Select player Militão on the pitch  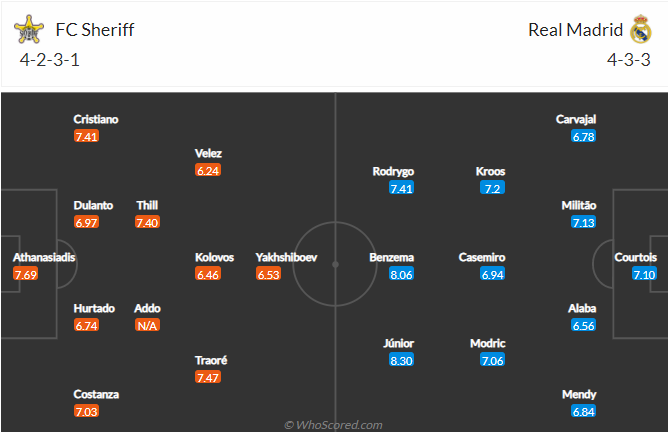point(579,205)
